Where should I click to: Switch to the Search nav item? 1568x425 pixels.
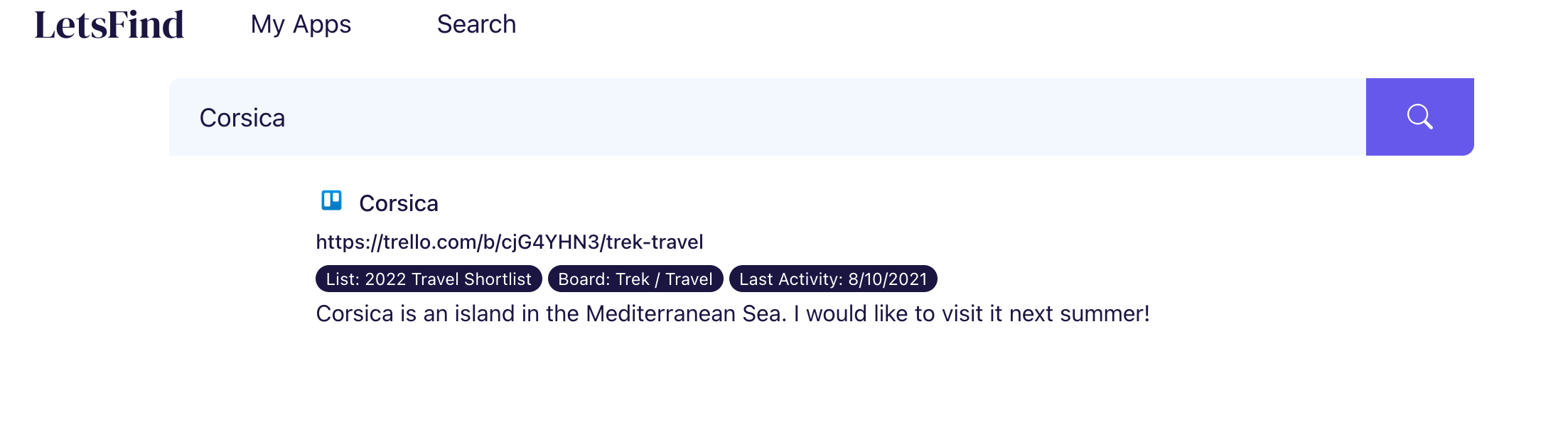(476, 24)
